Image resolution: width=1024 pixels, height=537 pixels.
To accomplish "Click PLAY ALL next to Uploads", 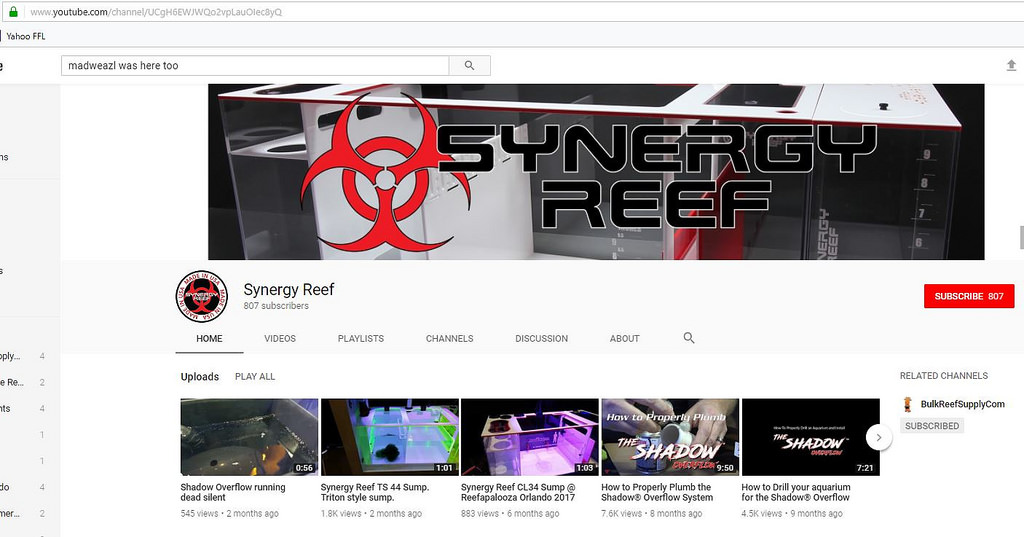I will tap(255, 376).
